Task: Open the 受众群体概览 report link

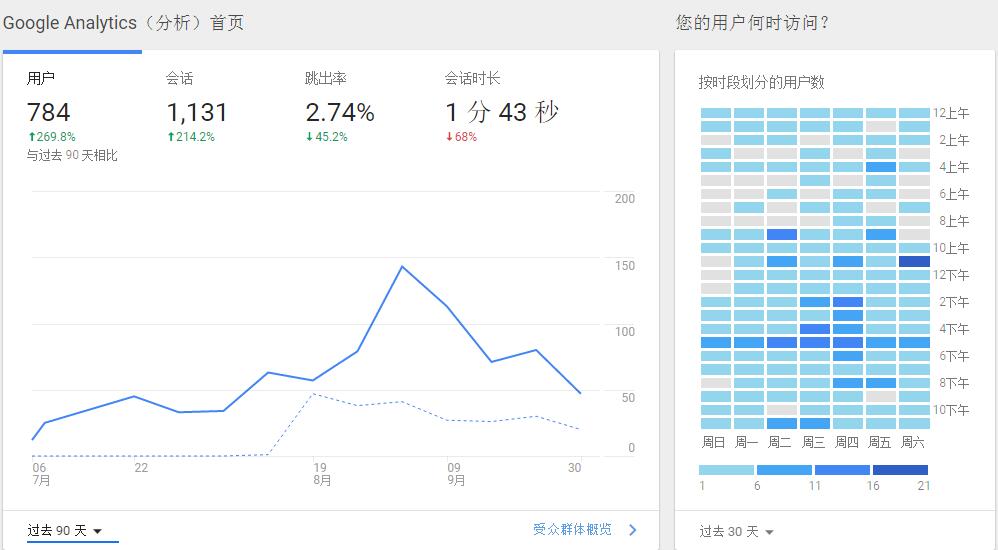Action: click(572, 530)
